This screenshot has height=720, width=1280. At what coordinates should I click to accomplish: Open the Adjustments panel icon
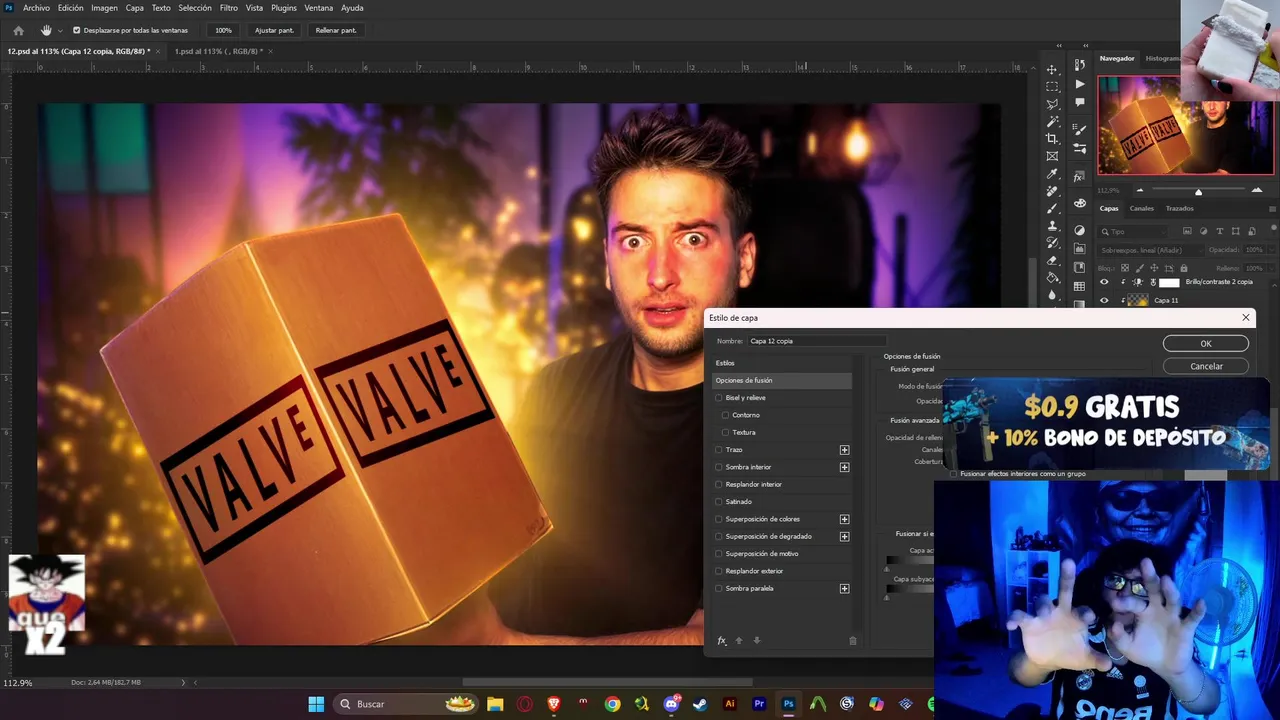point(1079,230)
